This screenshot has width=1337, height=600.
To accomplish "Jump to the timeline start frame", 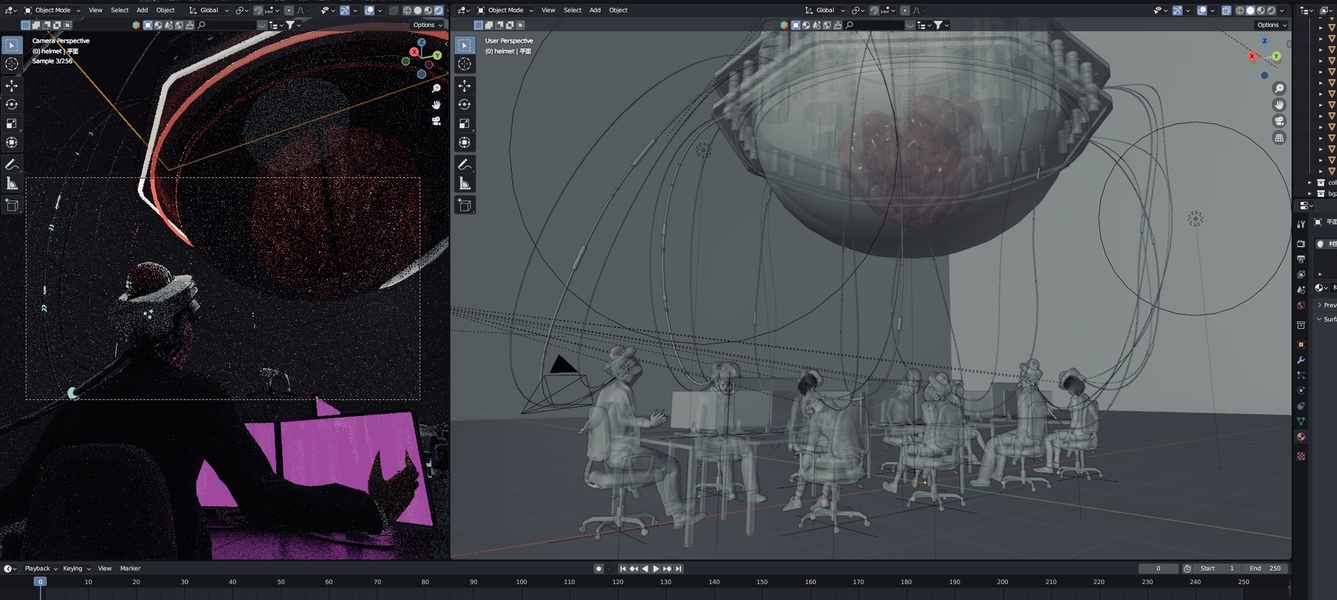I will click(623, 568).
